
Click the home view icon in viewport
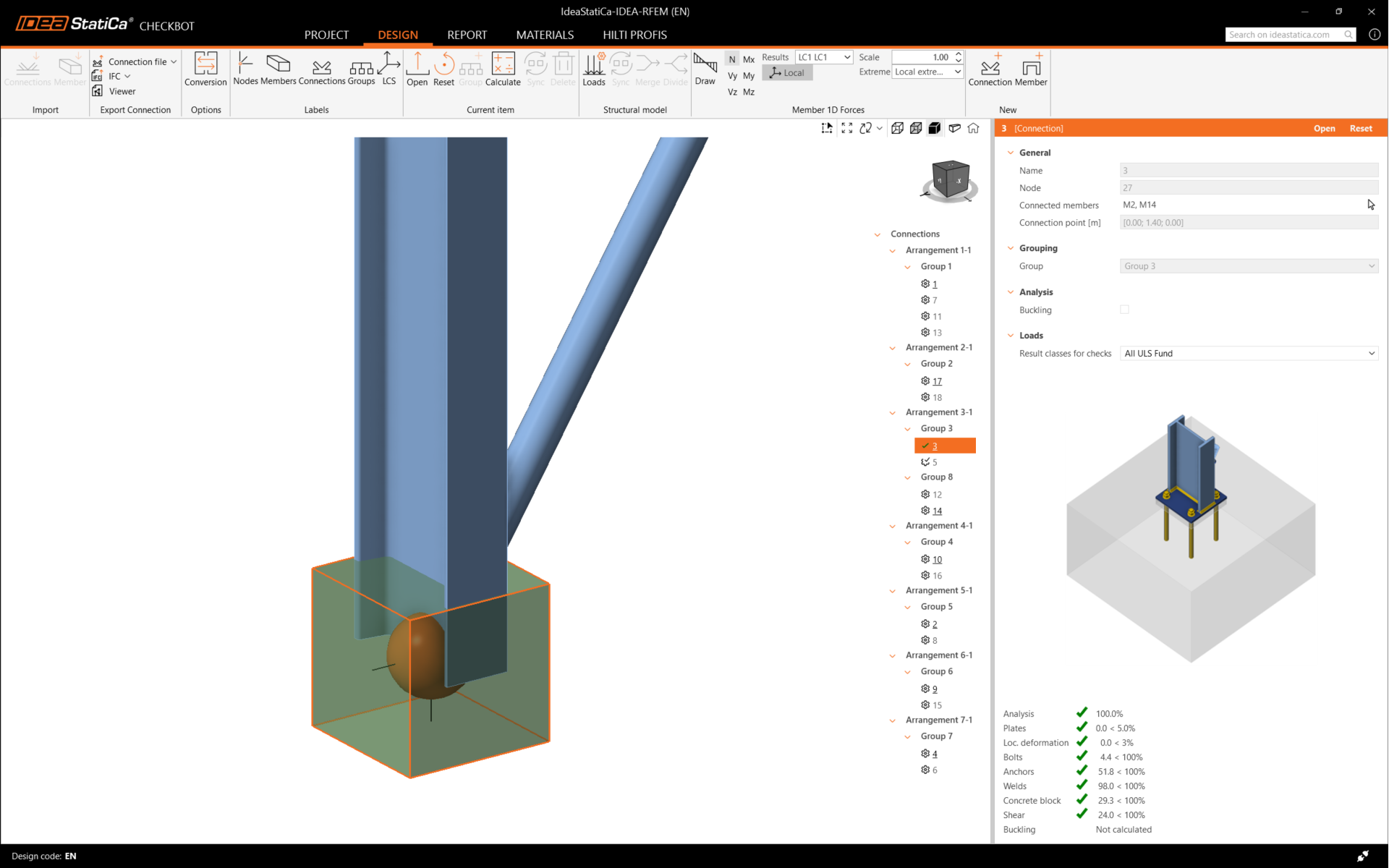tap(973, 128)
